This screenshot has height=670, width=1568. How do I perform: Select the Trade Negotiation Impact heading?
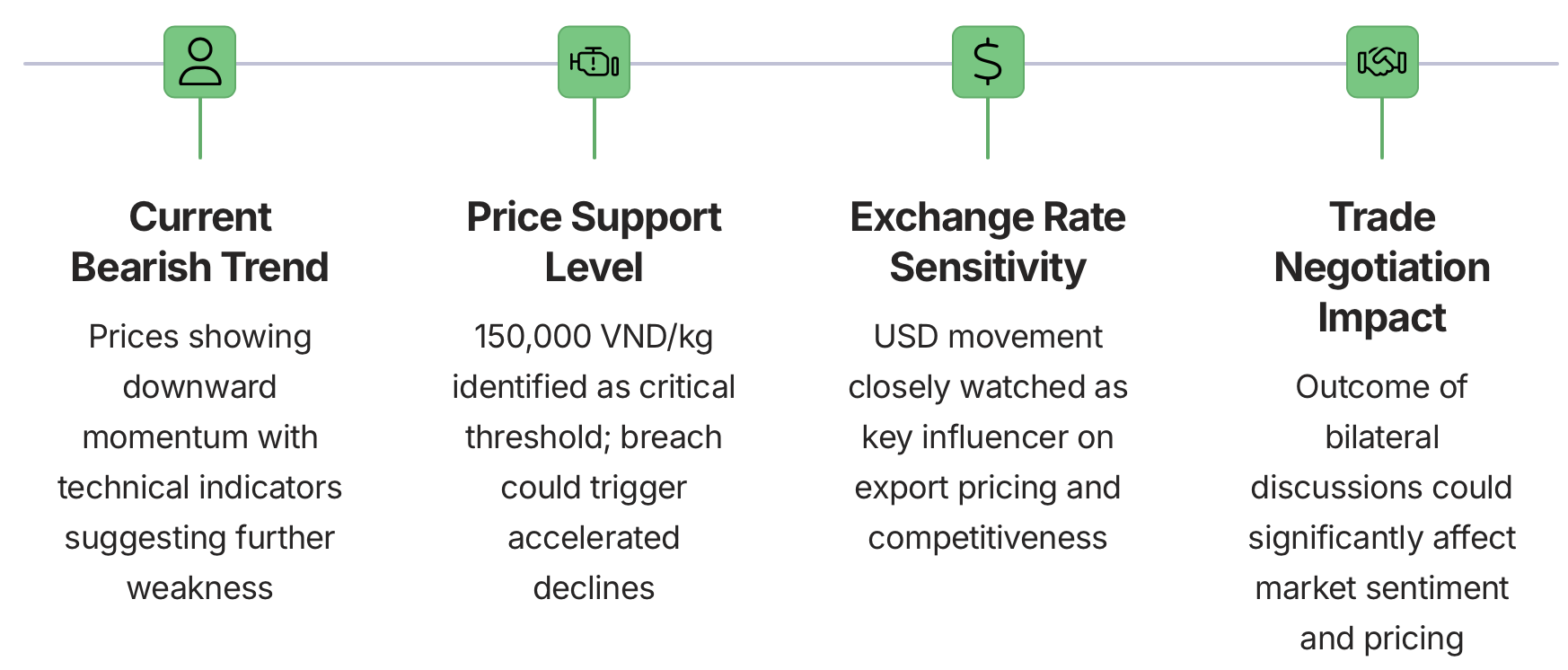click(1382, 267)
